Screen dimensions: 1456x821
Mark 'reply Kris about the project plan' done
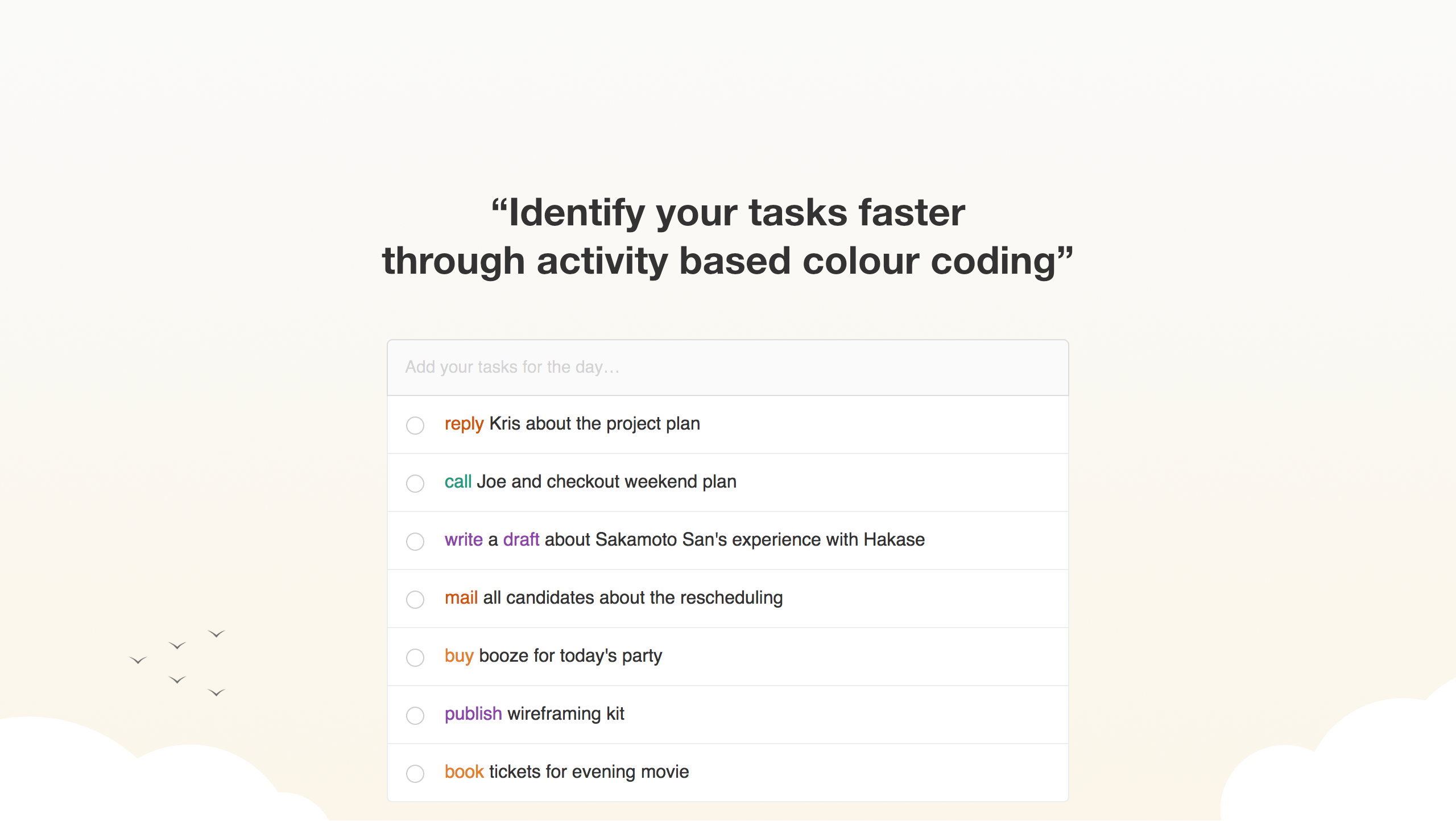pos(415,425)
